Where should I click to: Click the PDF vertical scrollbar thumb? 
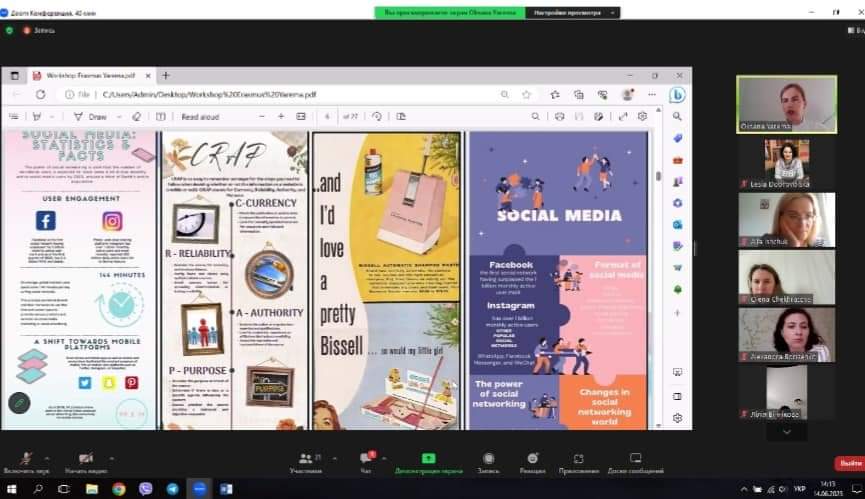[658, 176]
